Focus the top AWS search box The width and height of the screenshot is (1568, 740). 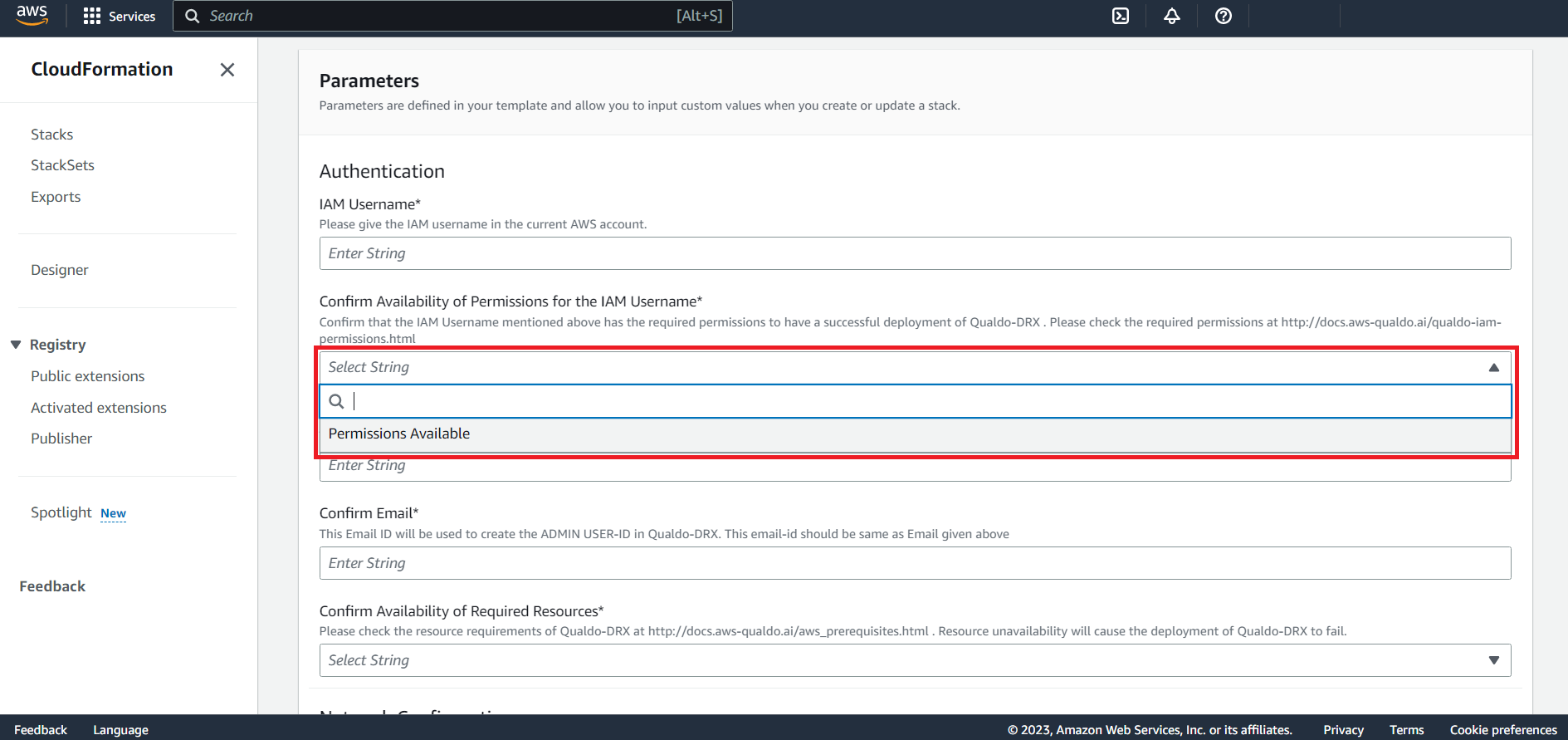452,16
